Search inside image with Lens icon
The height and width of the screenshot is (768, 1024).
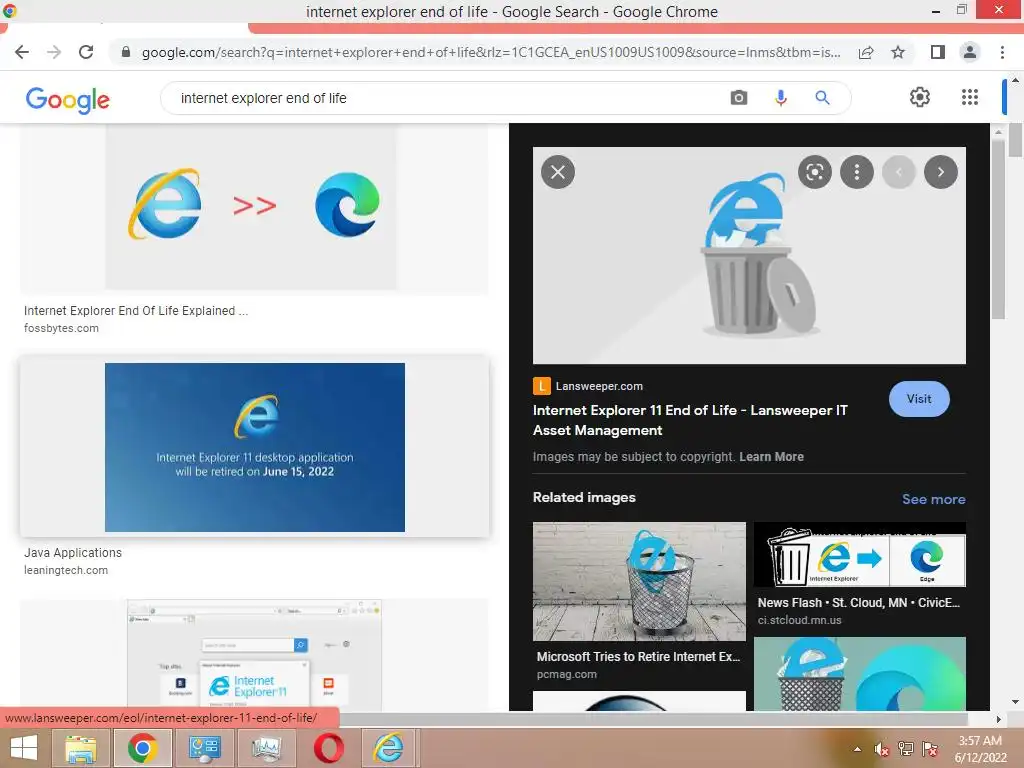click(814, 172)
